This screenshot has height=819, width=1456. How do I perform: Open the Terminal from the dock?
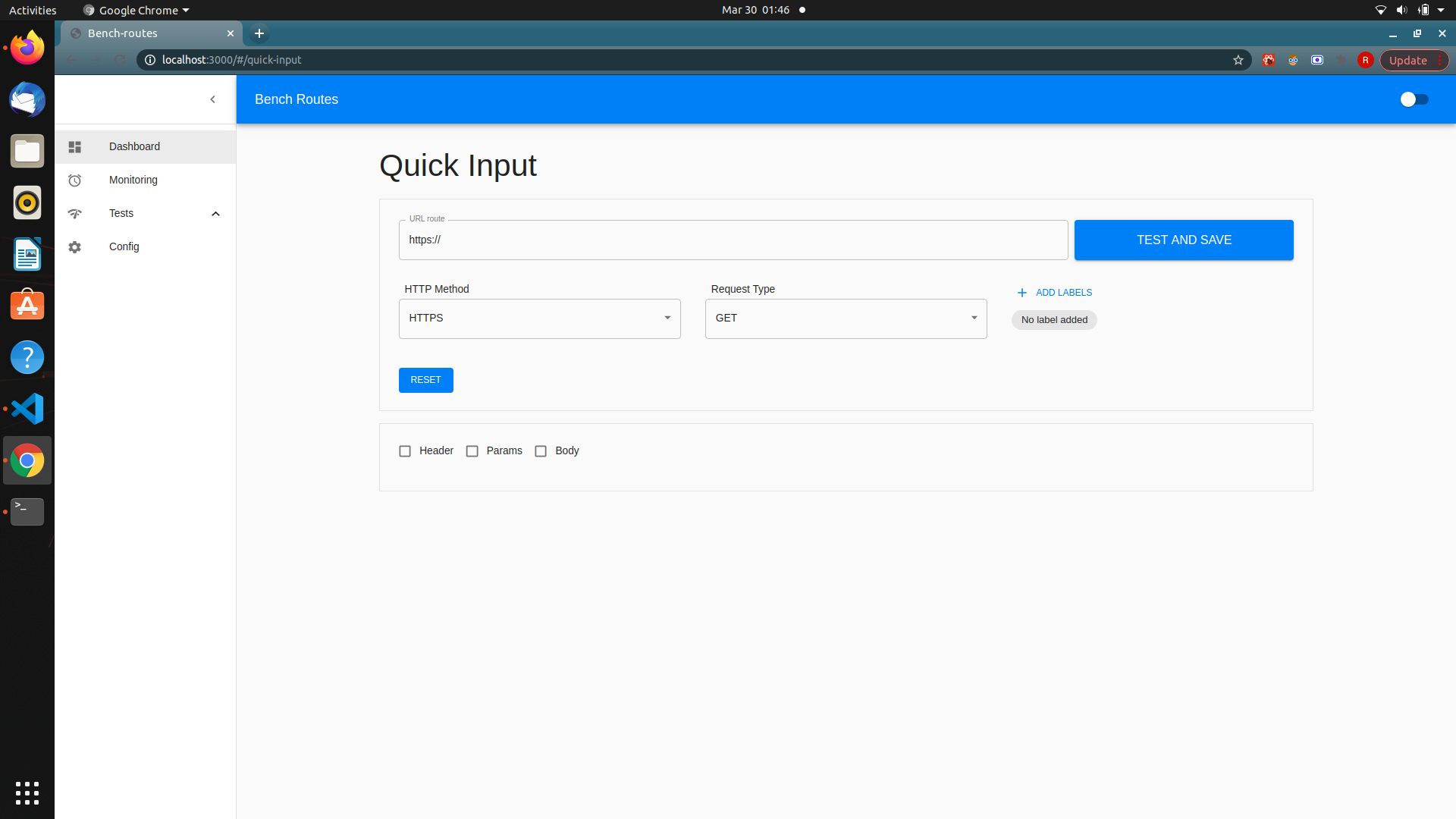27,512
